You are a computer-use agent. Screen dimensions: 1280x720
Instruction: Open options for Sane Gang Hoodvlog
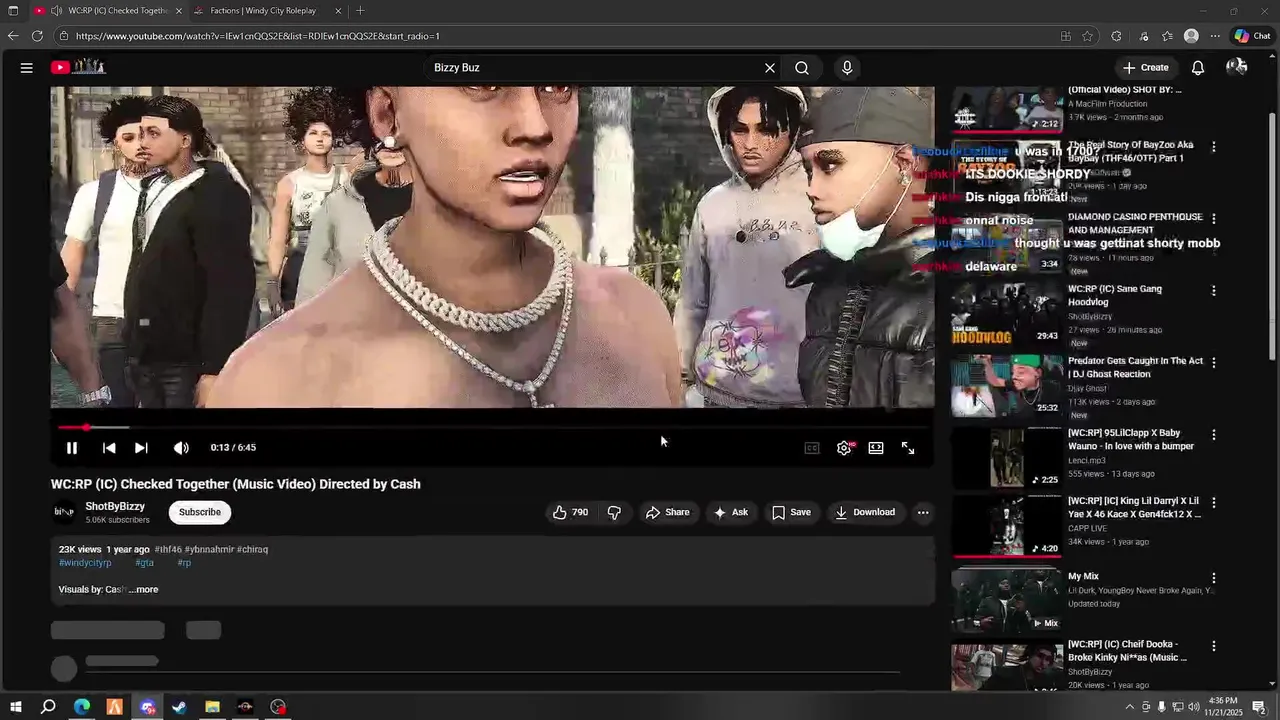pos(1214,291)
